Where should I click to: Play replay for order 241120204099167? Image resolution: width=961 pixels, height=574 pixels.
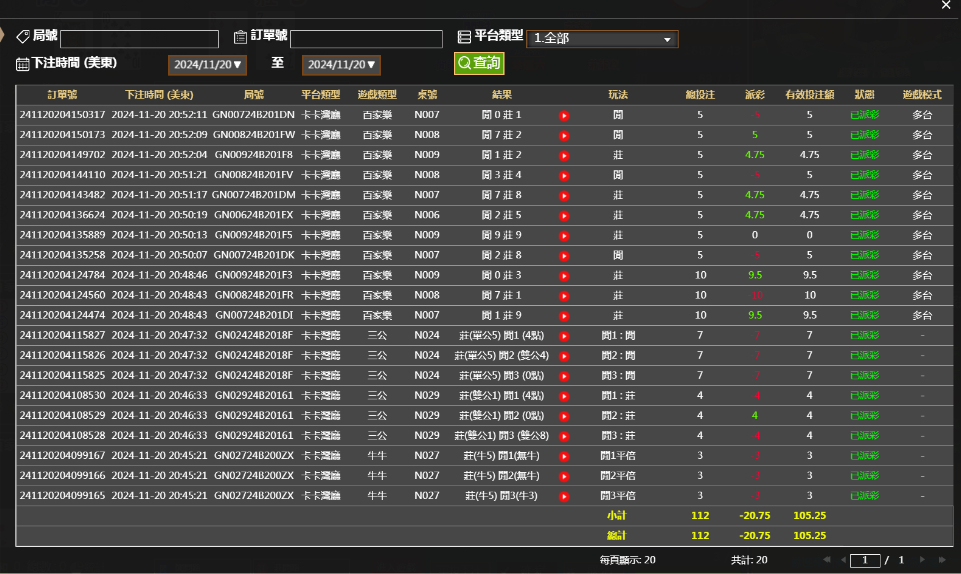pyautogui.click(x=564, y=455)
